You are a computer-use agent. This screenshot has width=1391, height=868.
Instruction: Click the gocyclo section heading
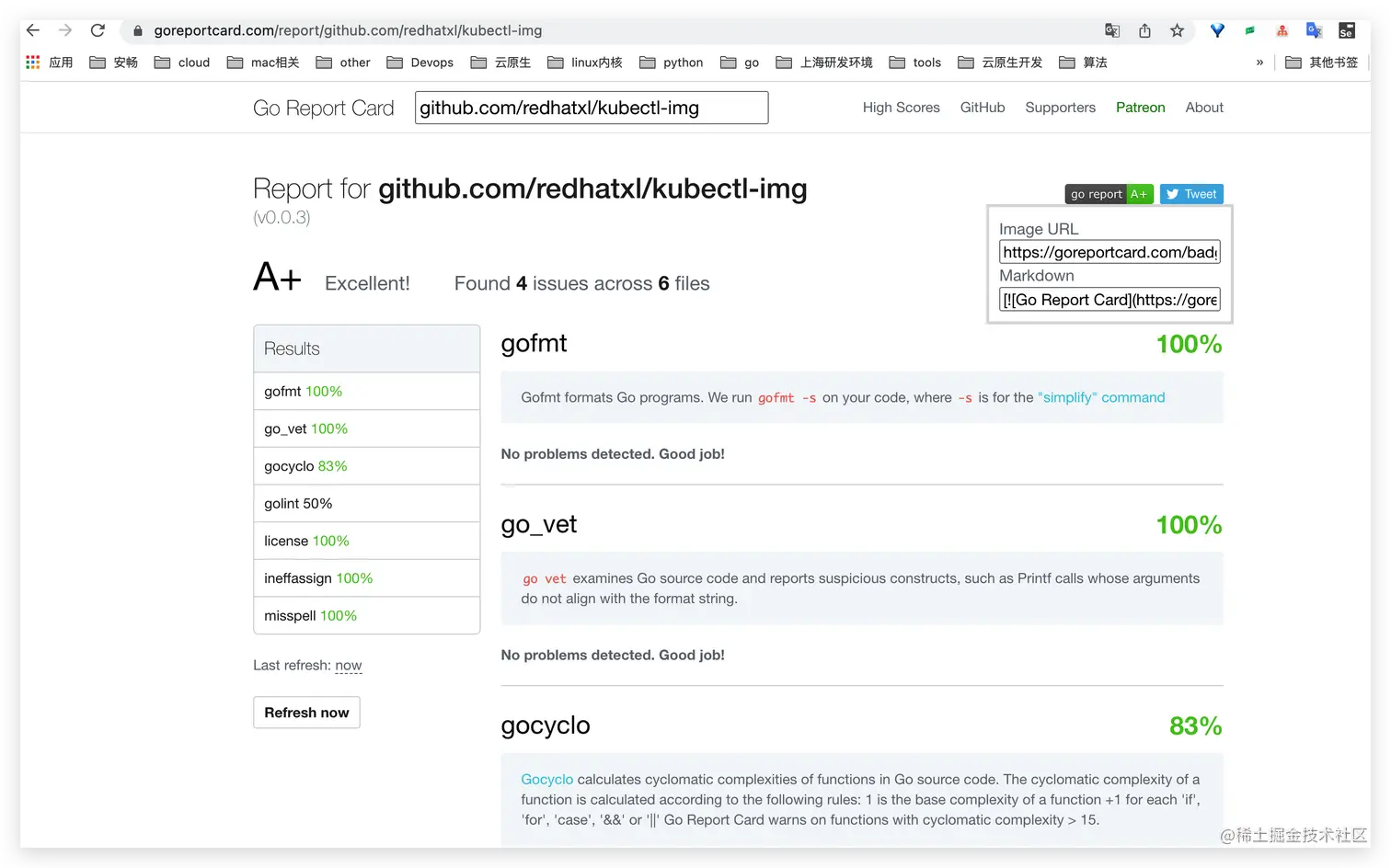[x=546, y=725]
